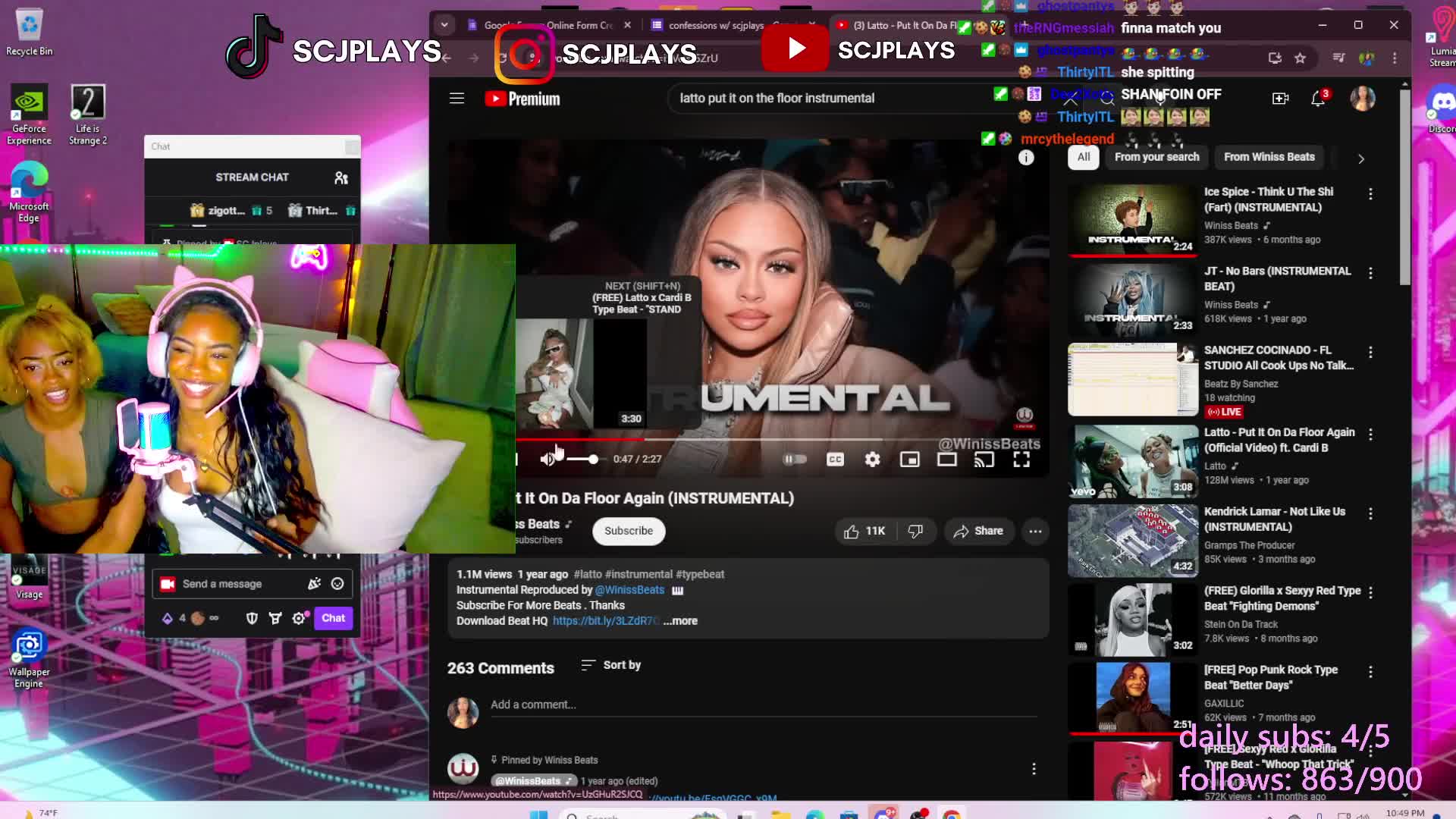The height and width of the screenshot is (819, 1456).
Task: Go to YouTube Premium home logo
Action: click(522, 99)
